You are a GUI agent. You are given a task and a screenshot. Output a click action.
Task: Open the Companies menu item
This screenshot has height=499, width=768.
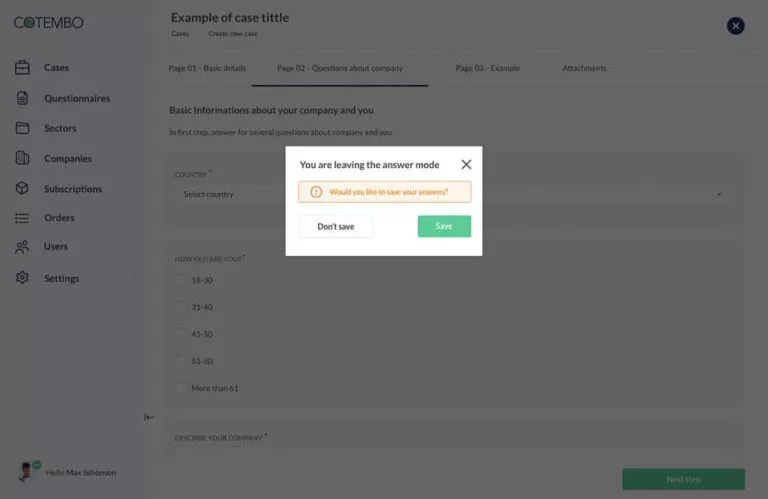(x=68, y=159)
